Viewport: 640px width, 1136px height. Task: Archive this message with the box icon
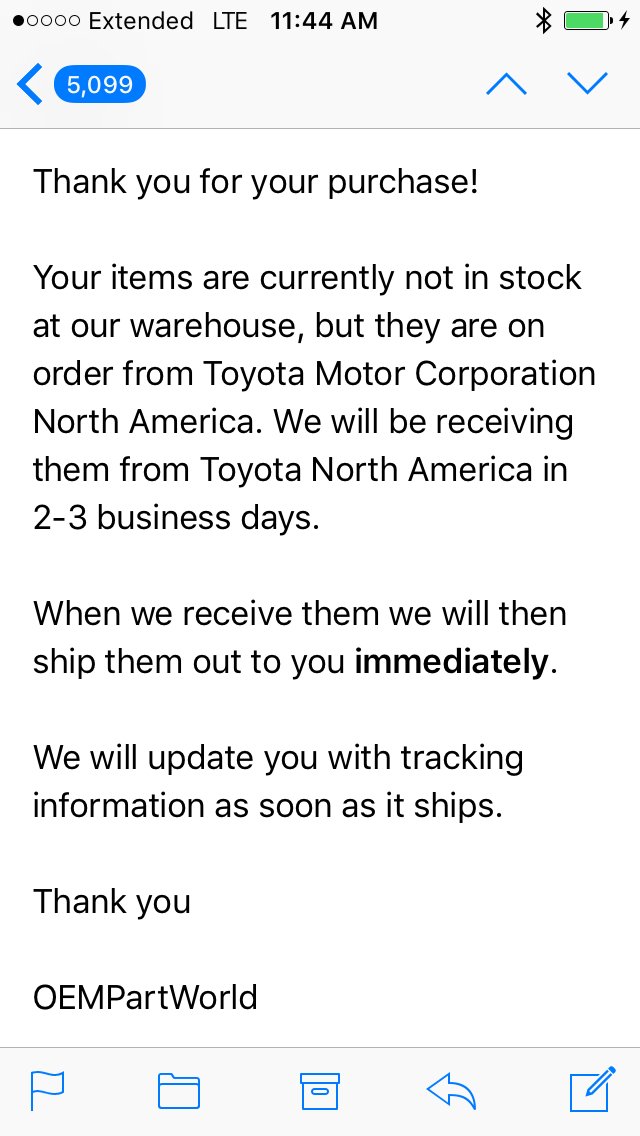coord(320,1091)
